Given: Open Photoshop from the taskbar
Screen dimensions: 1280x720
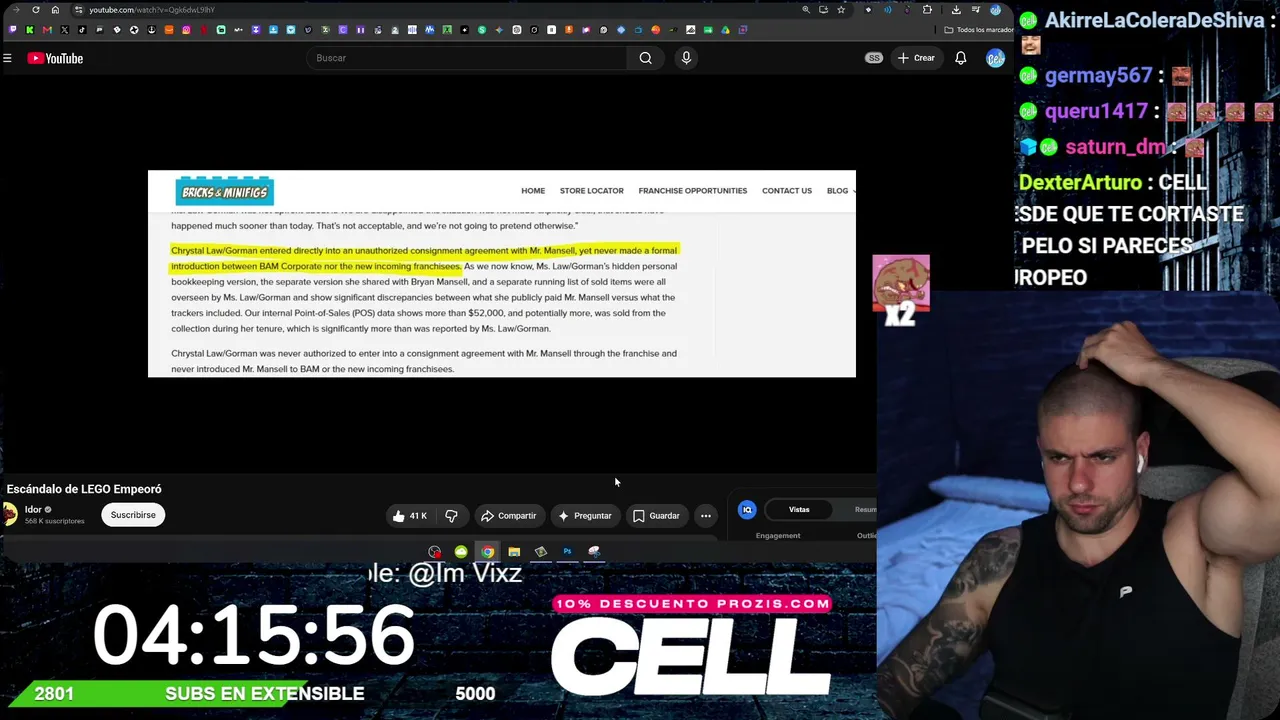Looking at the screenshot, I should (x=567, y=552).
